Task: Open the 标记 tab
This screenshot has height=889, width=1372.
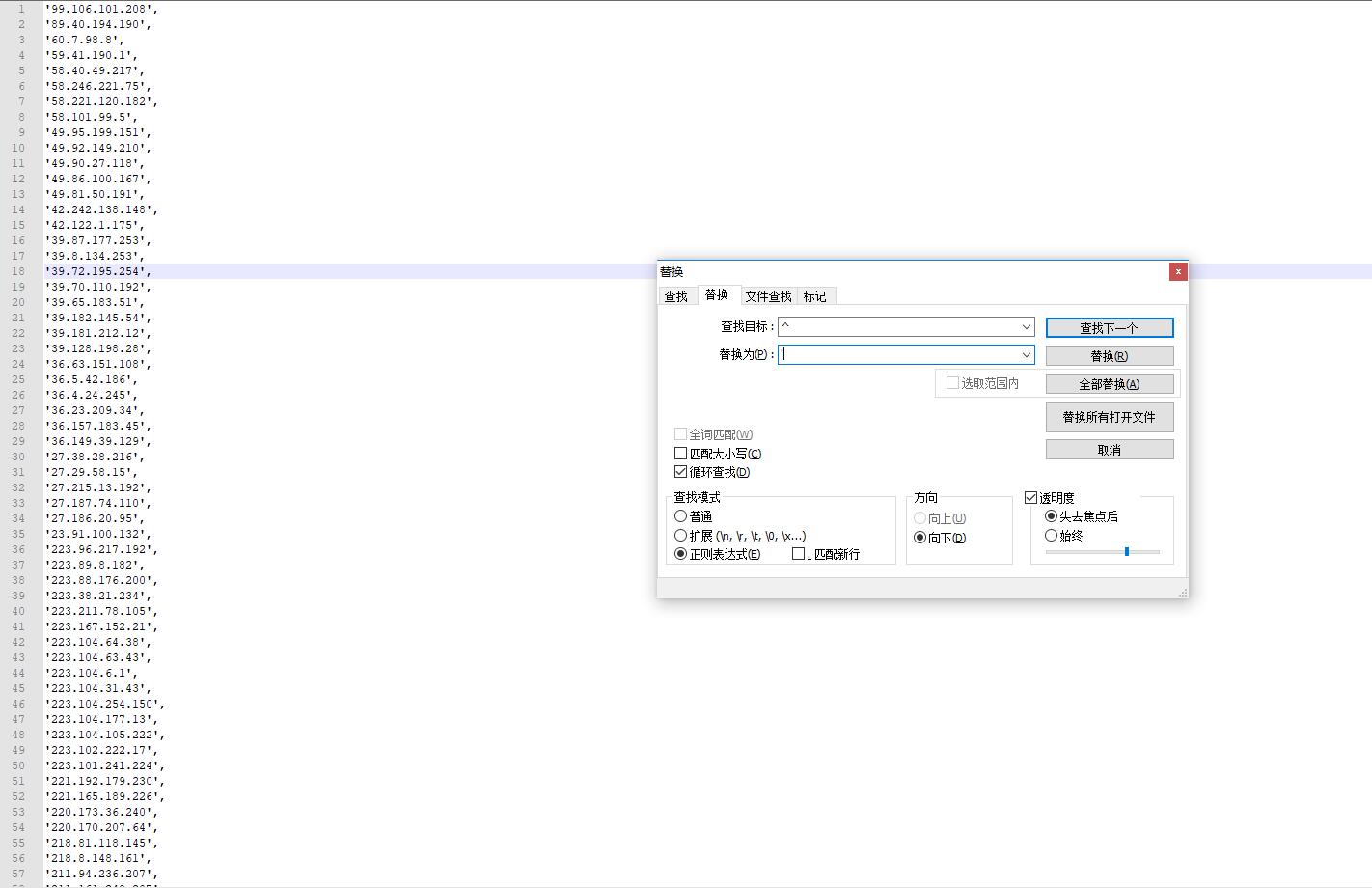Action: (x=814, y=296)
